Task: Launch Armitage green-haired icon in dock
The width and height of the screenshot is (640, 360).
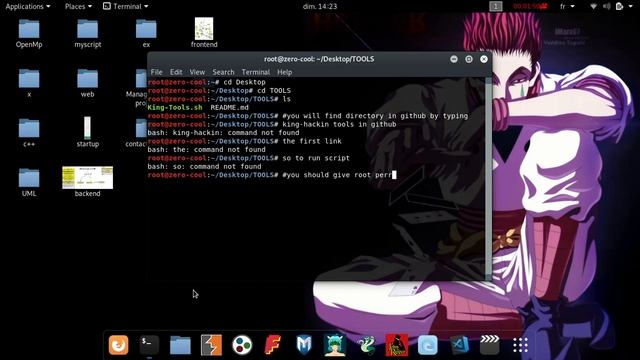Action: pos(335,345)
